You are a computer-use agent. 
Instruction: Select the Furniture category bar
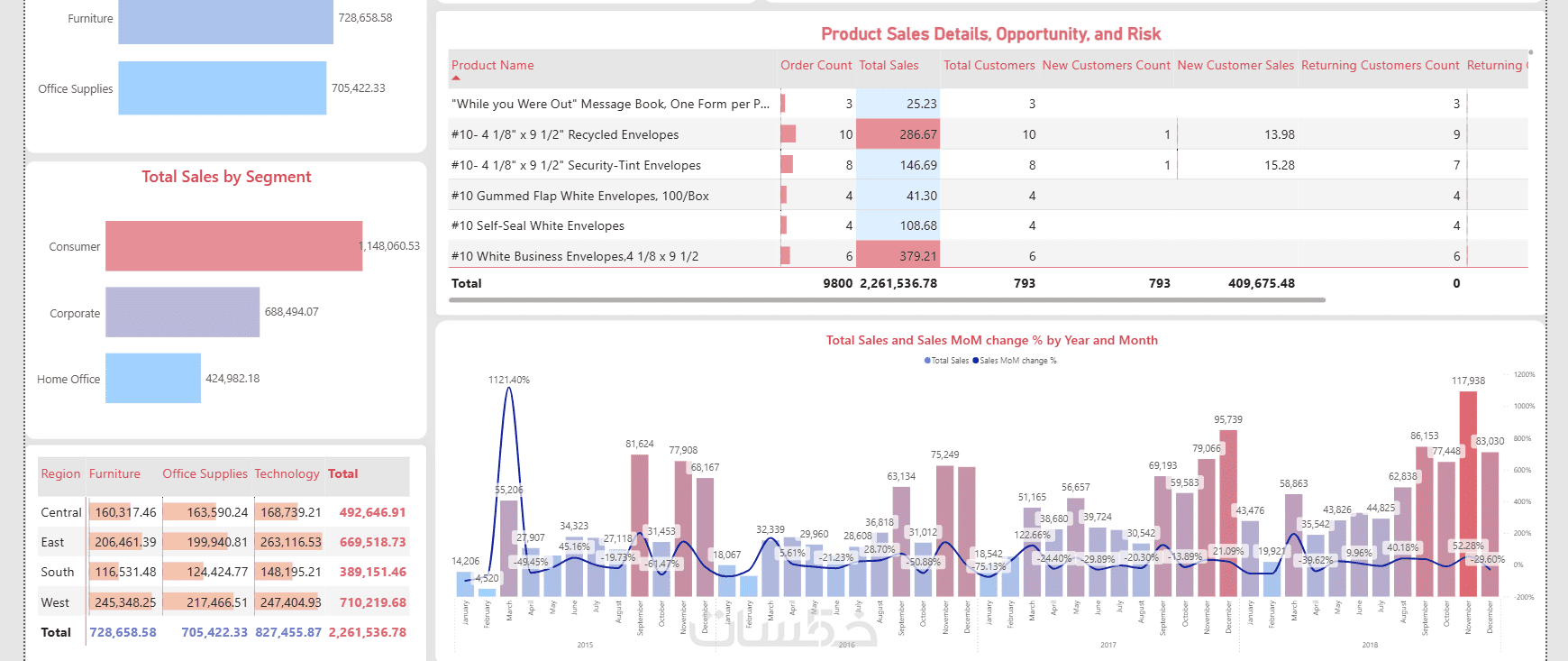[225, 19]
